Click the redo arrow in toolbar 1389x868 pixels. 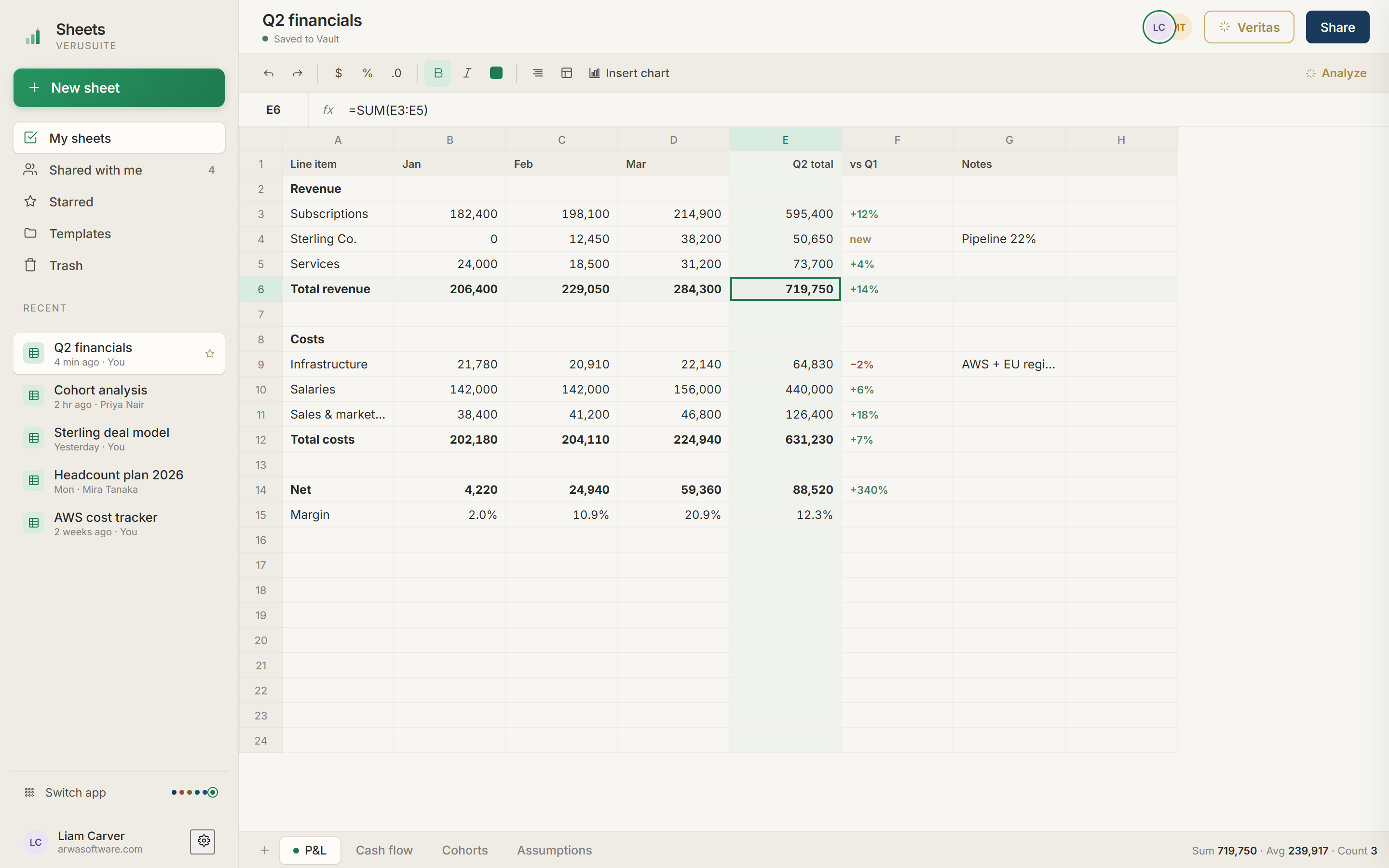tap(297, 73)
